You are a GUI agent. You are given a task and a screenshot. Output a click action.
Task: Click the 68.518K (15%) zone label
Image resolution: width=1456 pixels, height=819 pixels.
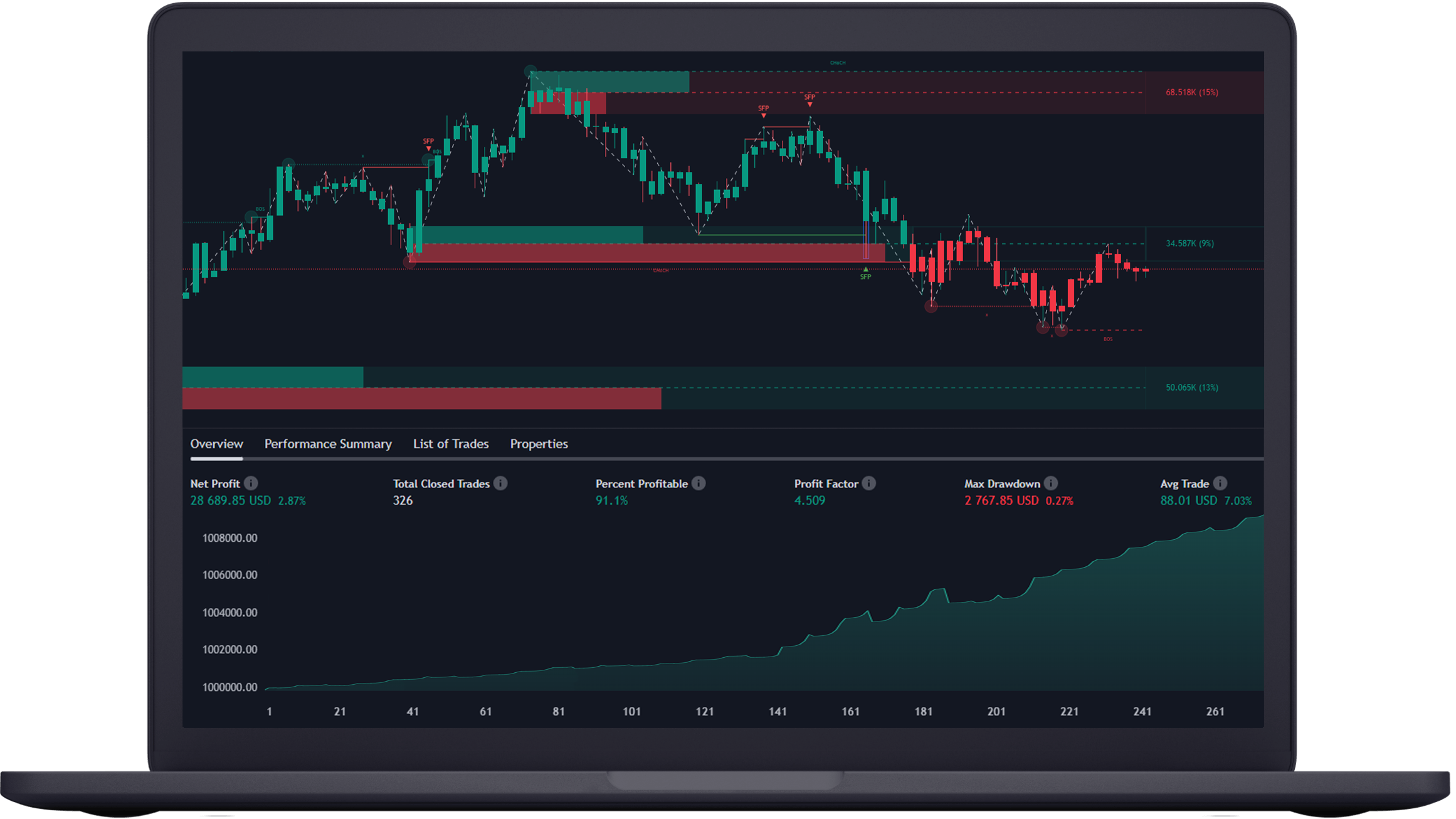(1192, 92)
